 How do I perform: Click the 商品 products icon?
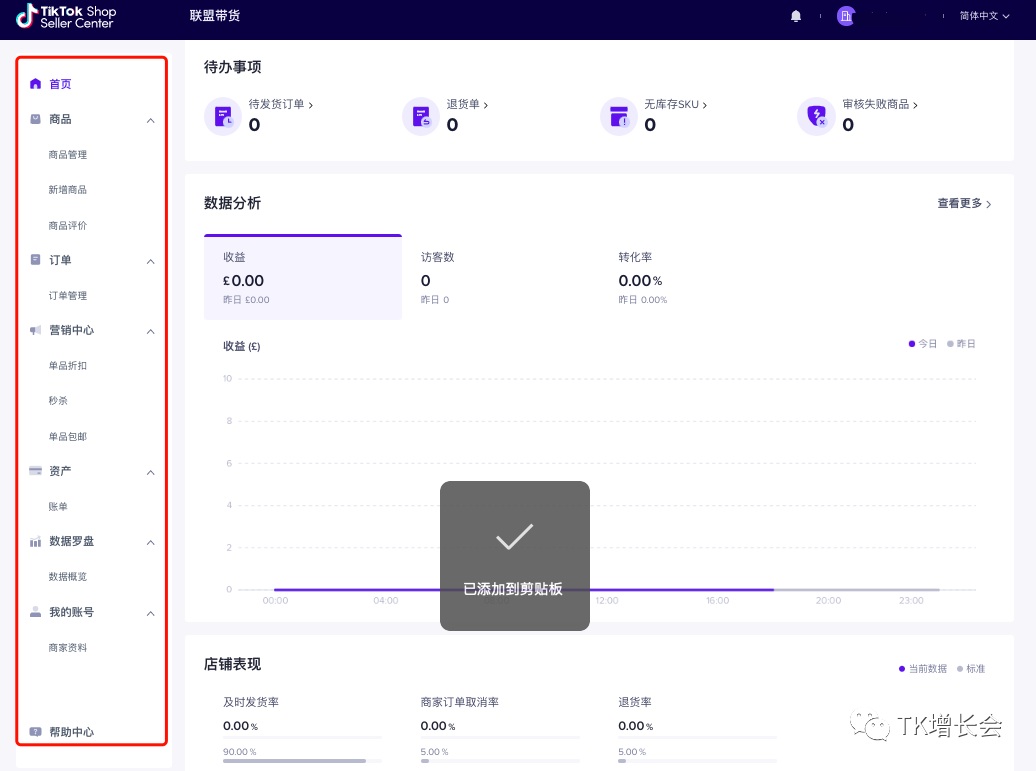pyautogui.click(x=34, y=119)
